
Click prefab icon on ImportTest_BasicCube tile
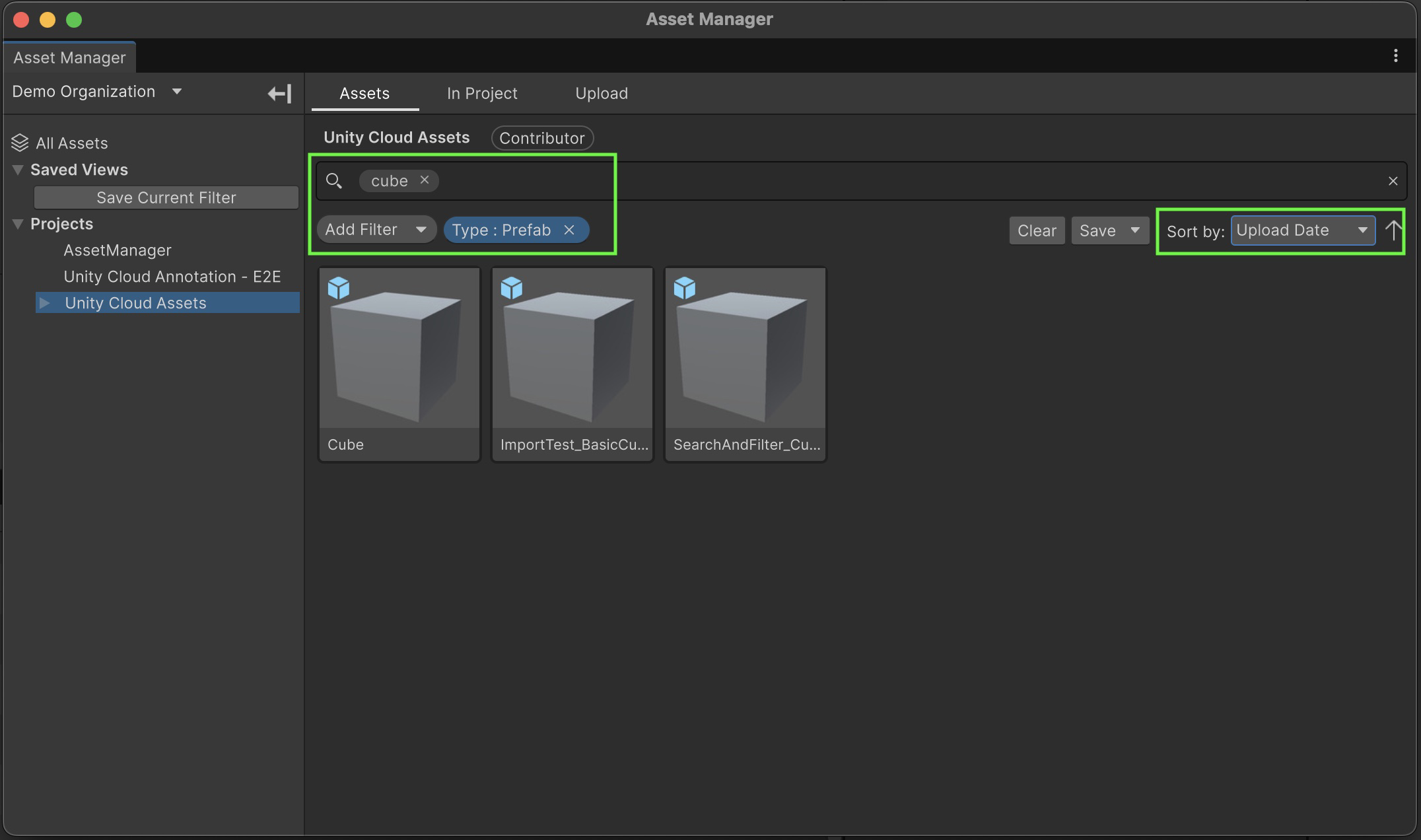pyautogui.click(x=512, y=288)
